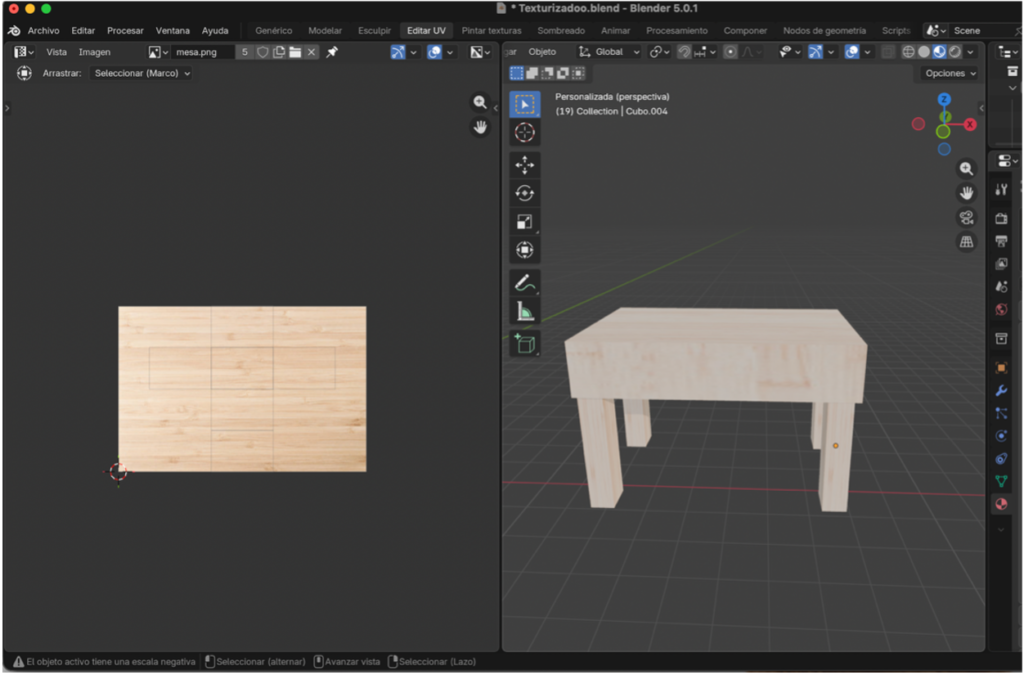Image resolution: width=1024 pixels, height=675 pixels.
Task: Open the Global transform orientation dropdown
Action: point(611,51)
